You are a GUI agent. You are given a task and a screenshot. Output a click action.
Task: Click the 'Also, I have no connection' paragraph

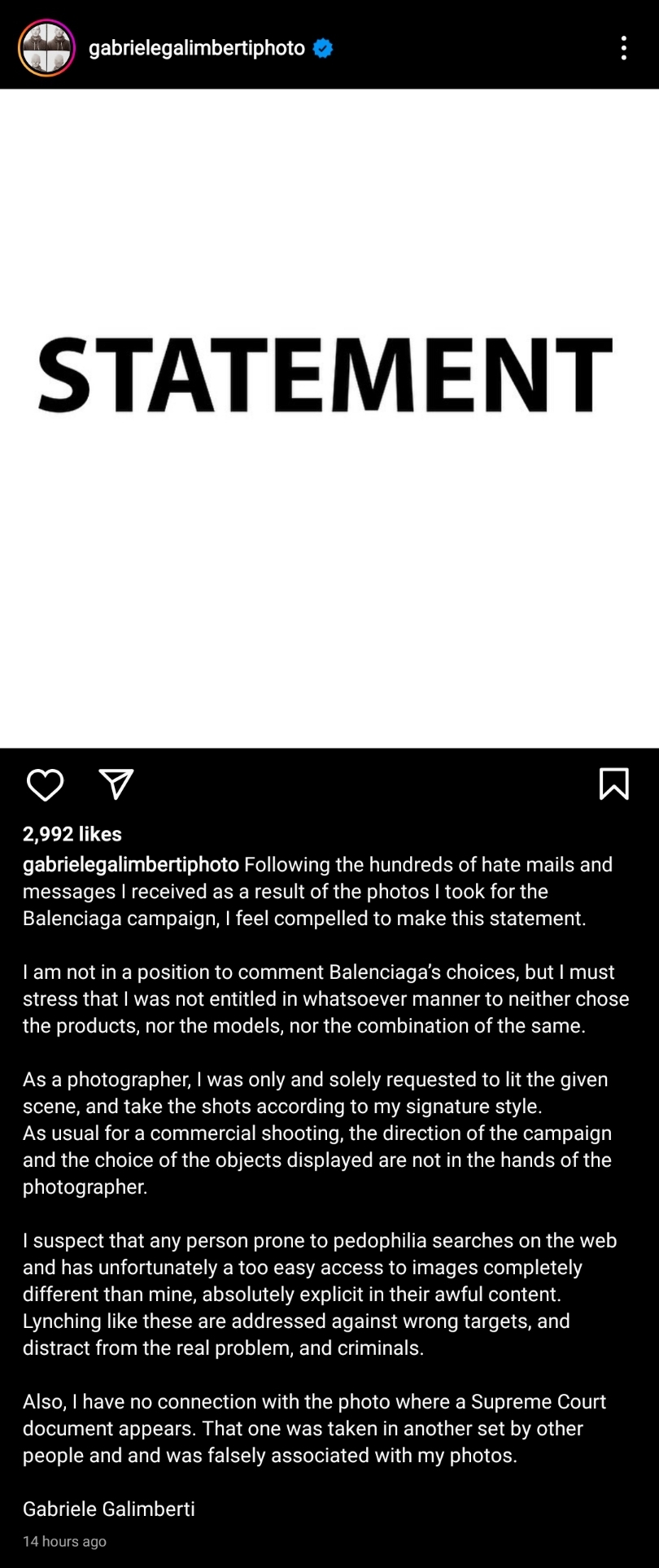(314, 1428)
